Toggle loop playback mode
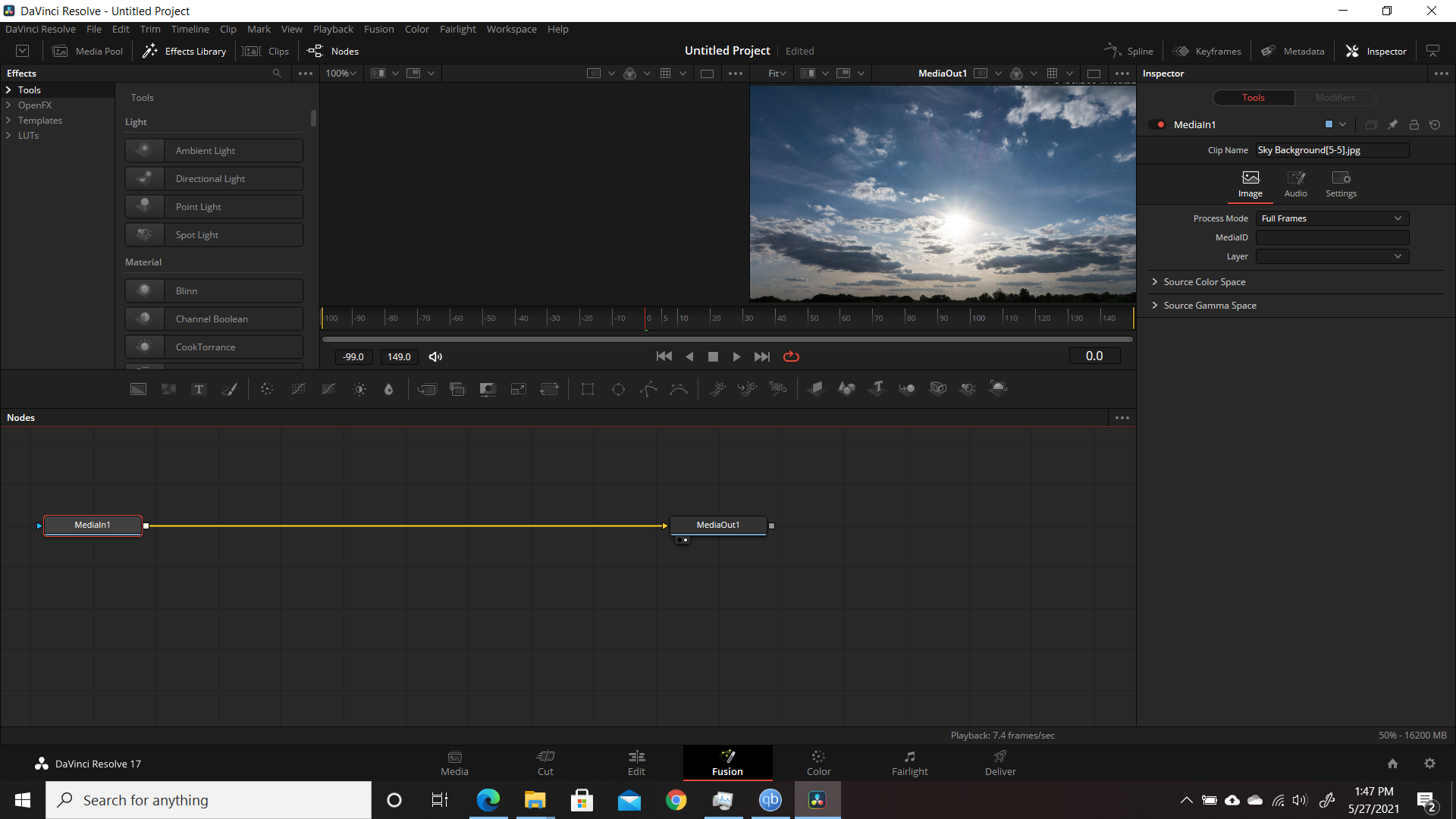 pos(791,356)
